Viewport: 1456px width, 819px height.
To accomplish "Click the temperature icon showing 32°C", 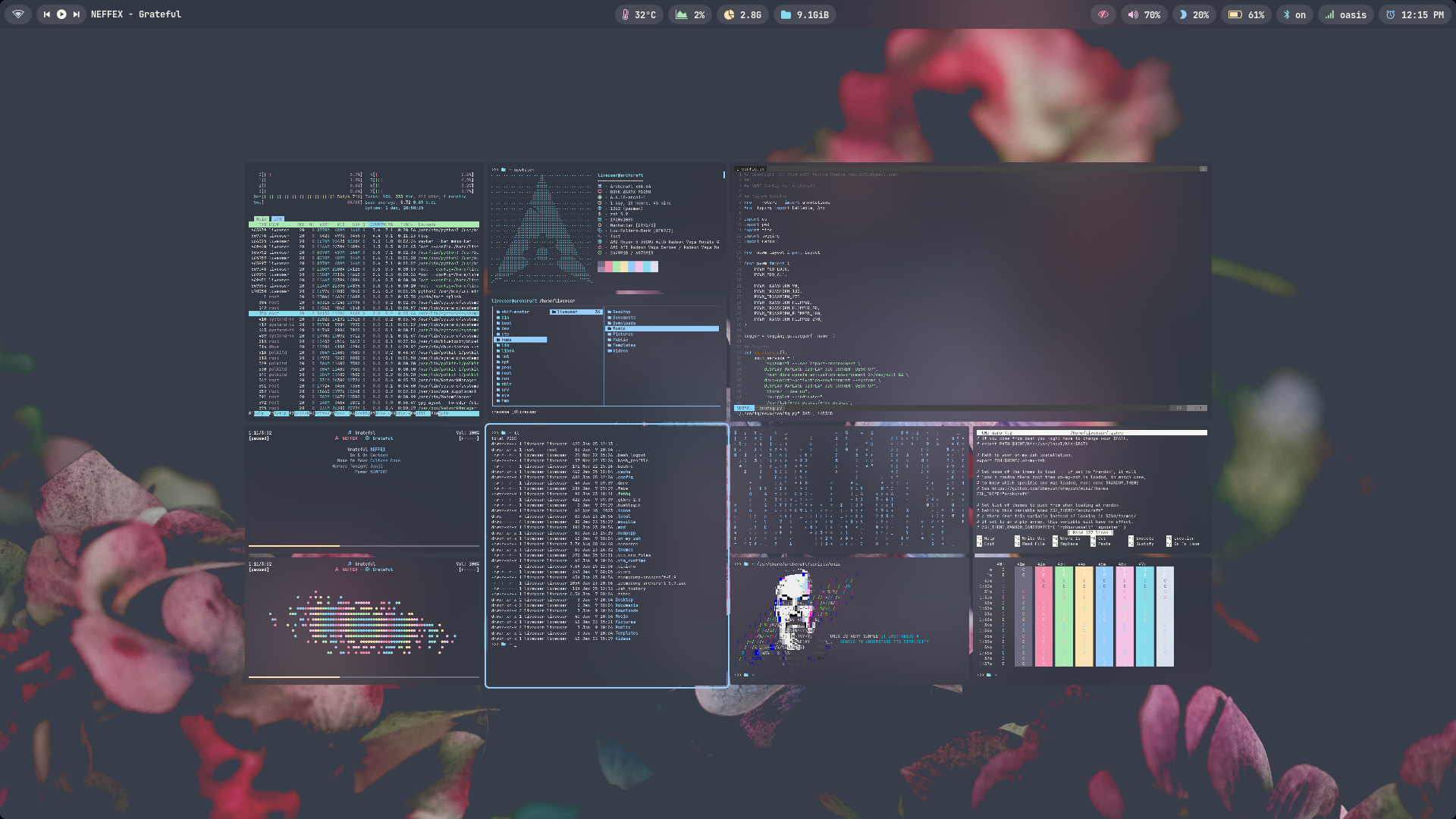I will 626,14.
